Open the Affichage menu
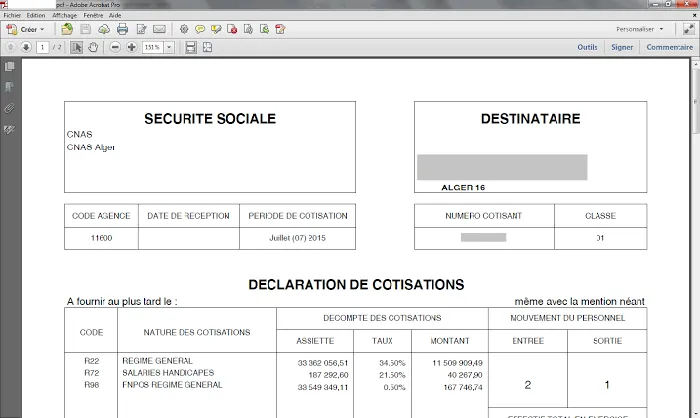 (x=64, y=16)
